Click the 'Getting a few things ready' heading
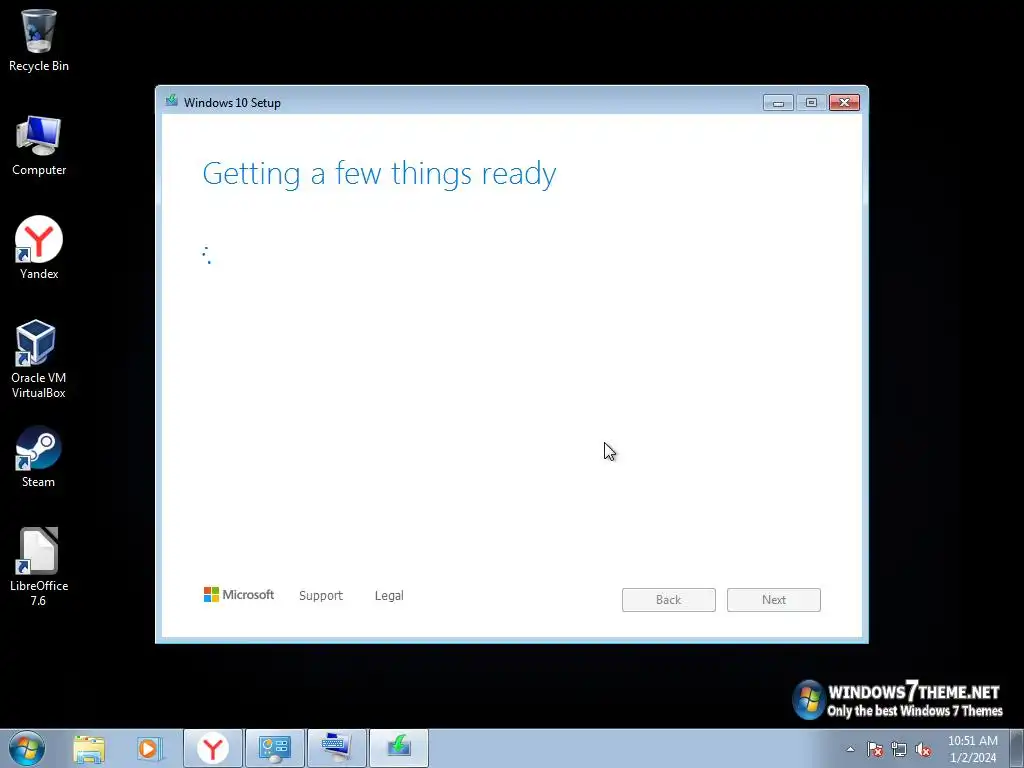1024x768 pixels. (379, 174)
